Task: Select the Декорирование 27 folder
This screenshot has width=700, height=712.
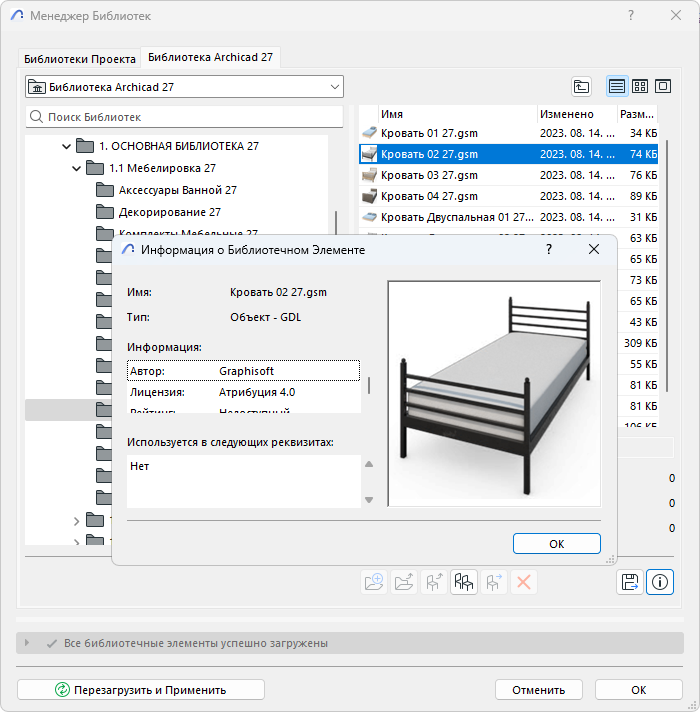Action: (x=169, y=212)
